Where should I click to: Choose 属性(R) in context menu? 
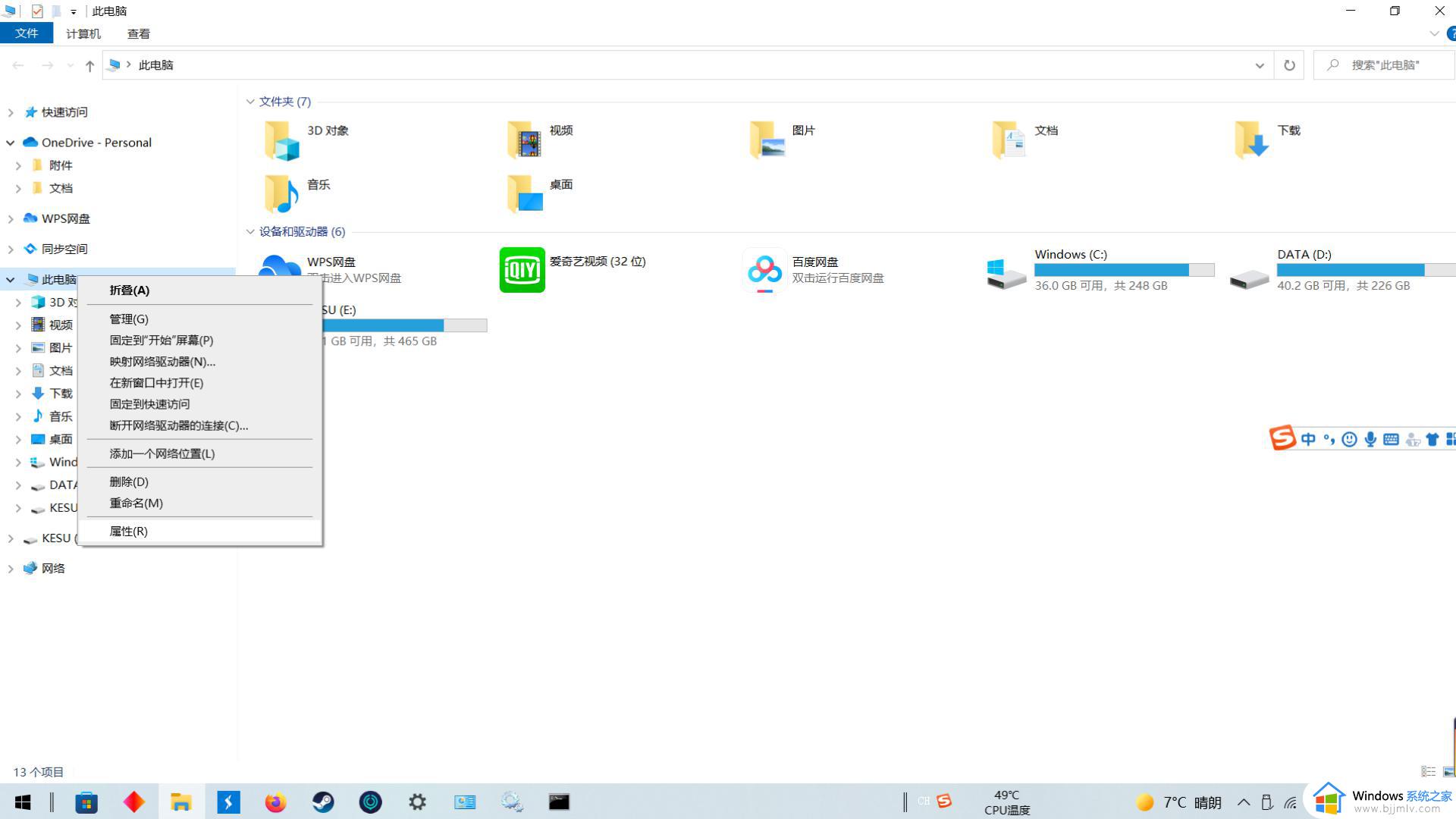[x=200, y=532]
